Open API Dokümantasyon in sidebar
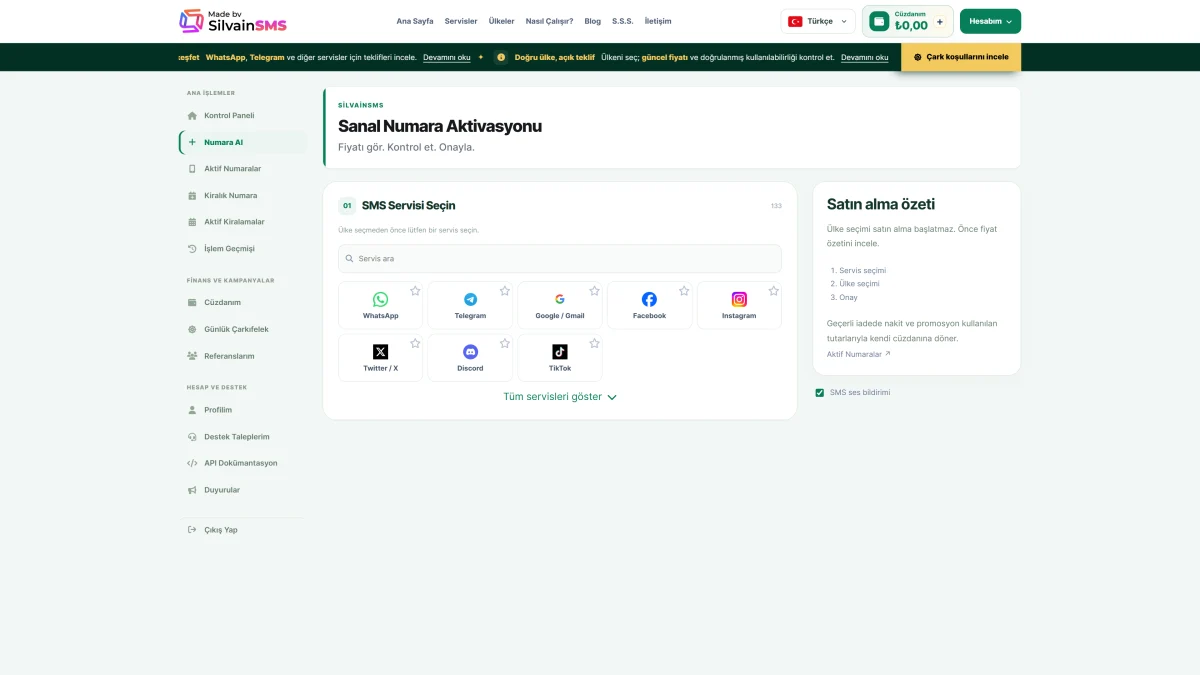The image size is (1200, 675). (x=242, y=463)
